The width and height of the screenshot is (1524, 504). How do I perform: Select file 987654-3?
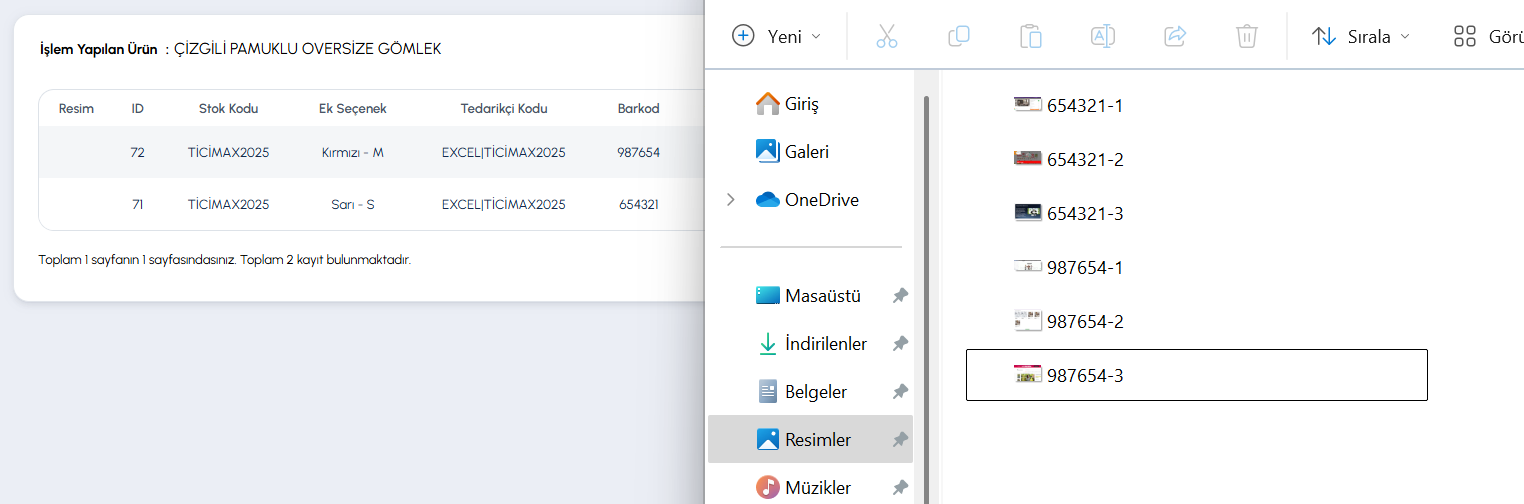click(1196, 375)
